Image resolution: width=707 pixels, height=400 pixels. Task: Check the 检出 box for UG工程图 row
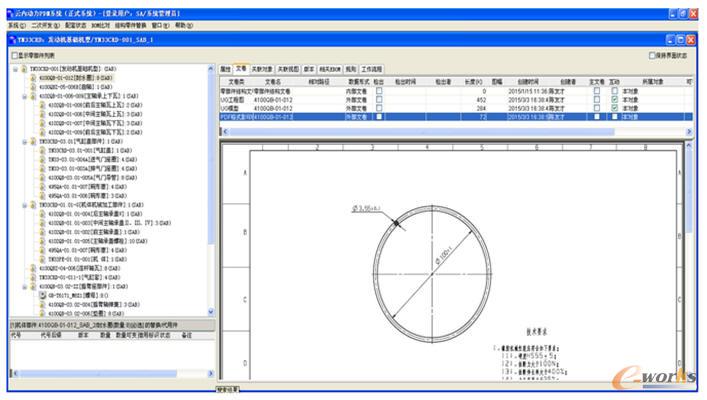point(379,99)
